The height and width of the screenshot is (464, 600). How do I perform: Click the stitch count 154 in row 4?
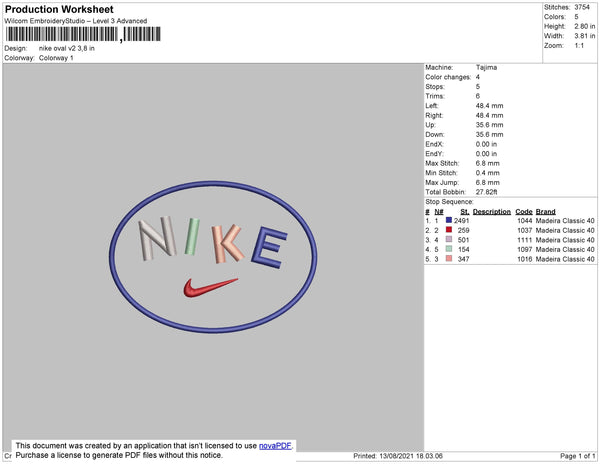463,249
